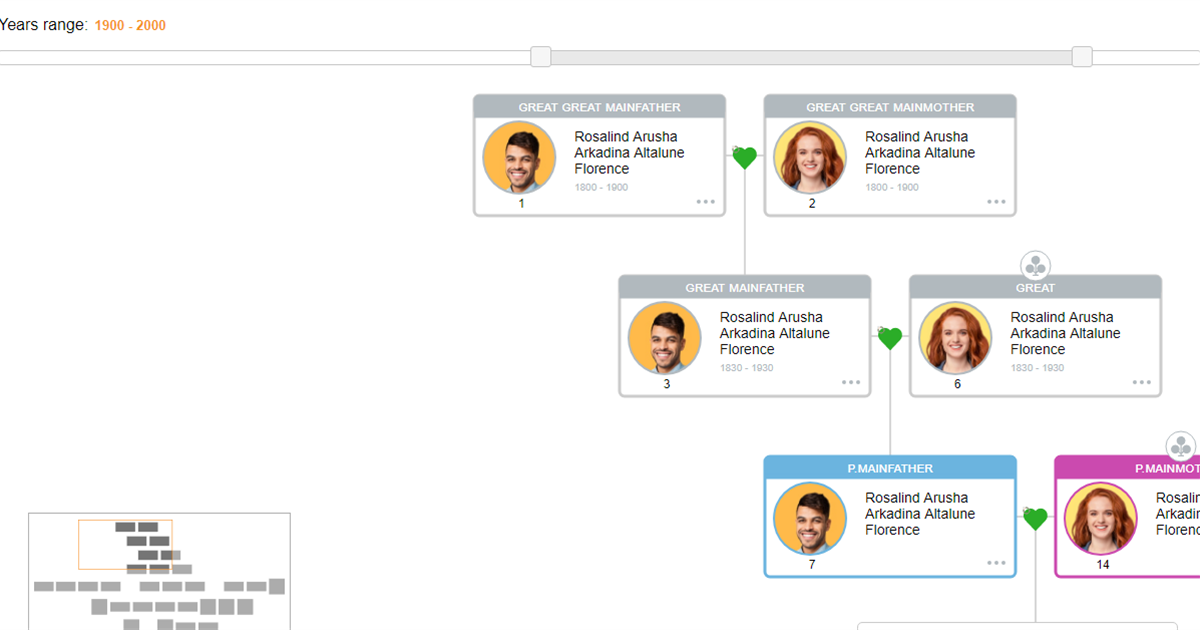The image size is (1200, 630).
Task: Click heart icon linking the great great grandparents
Action: 744,157
